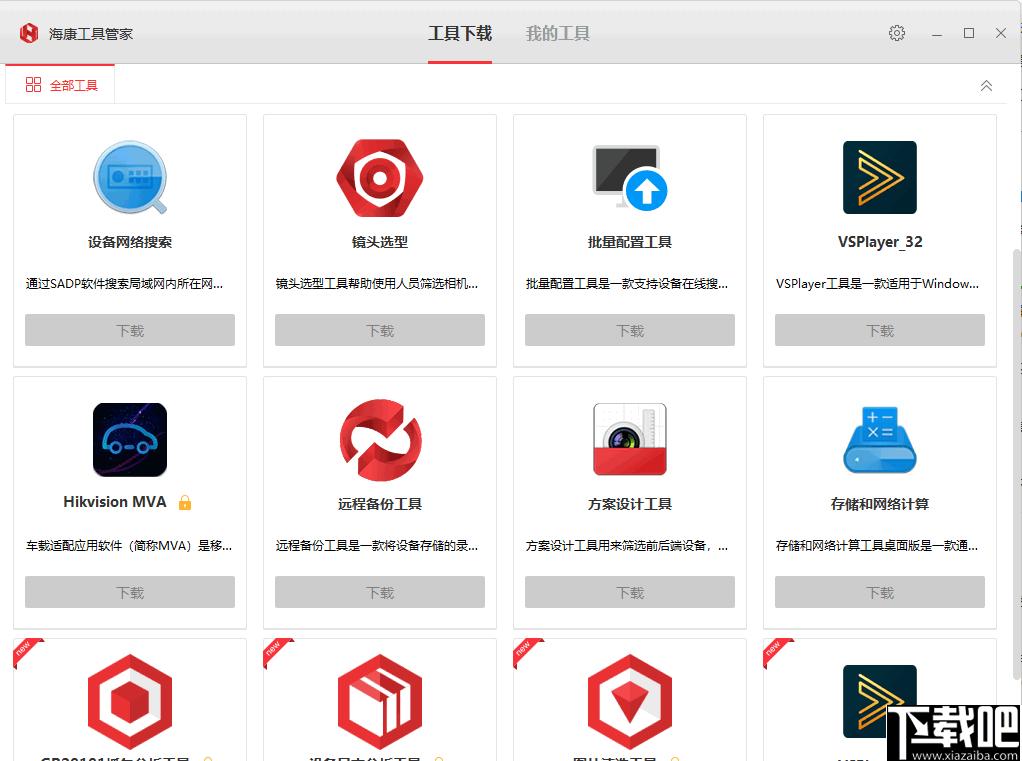The height and width of the screenshot is (761, 1022).
Task: Download 镜头选型 tool
Action: 380,330
